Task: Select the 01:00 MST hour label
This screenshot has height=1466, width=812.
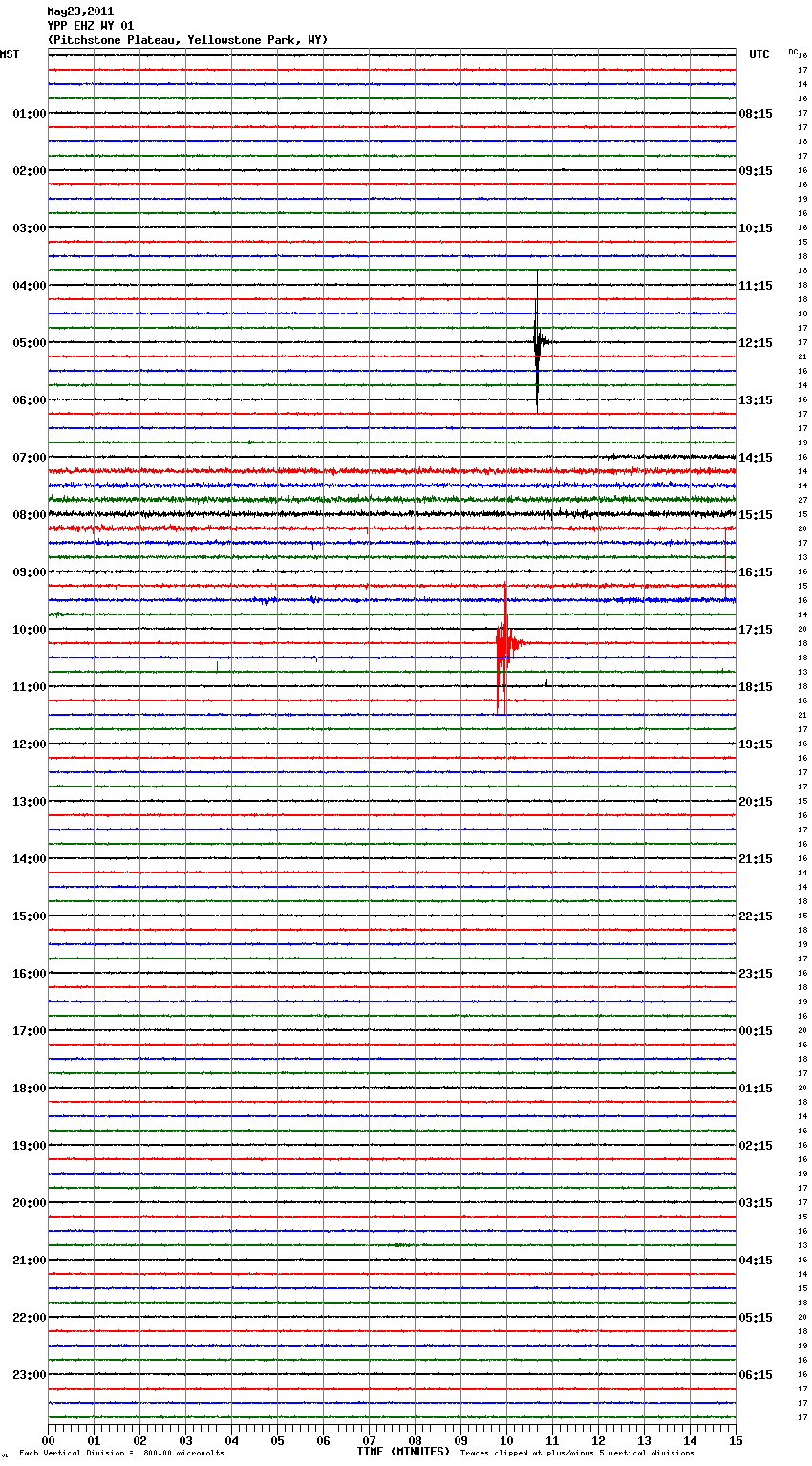Action: [29, 114]
